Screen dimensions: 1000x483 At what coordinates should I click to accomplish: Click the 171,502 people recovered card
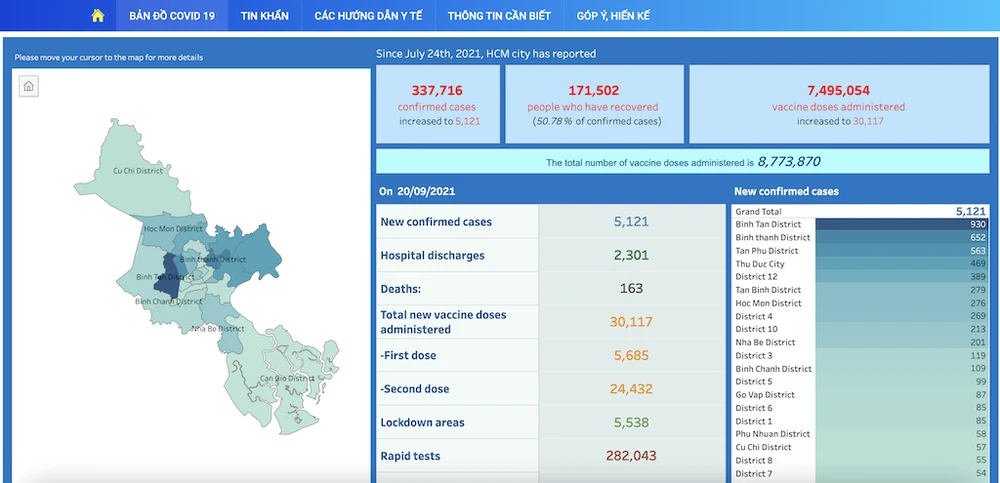pos(593,104)
